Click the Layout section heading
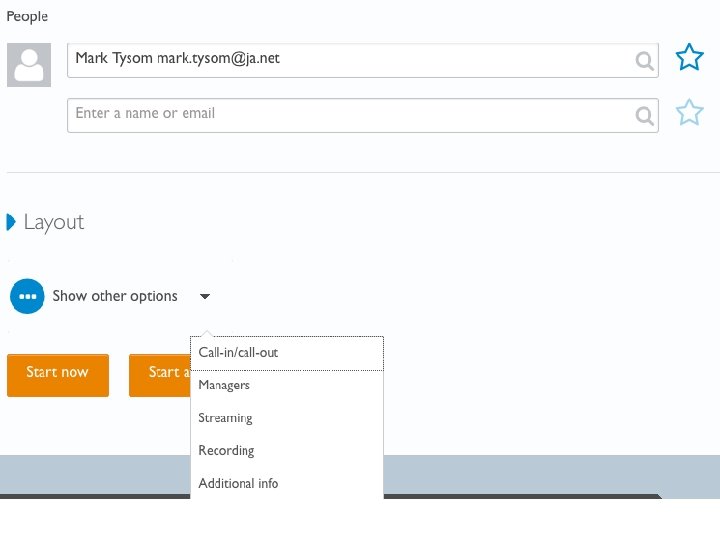This screenshot has width=720, height=540. click(x=54, y=222)
